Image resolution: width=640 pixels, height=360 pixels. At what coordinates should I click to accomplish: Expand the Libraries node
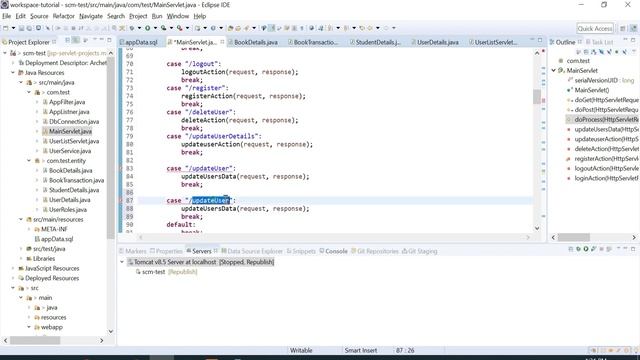[x=21, y=258]
